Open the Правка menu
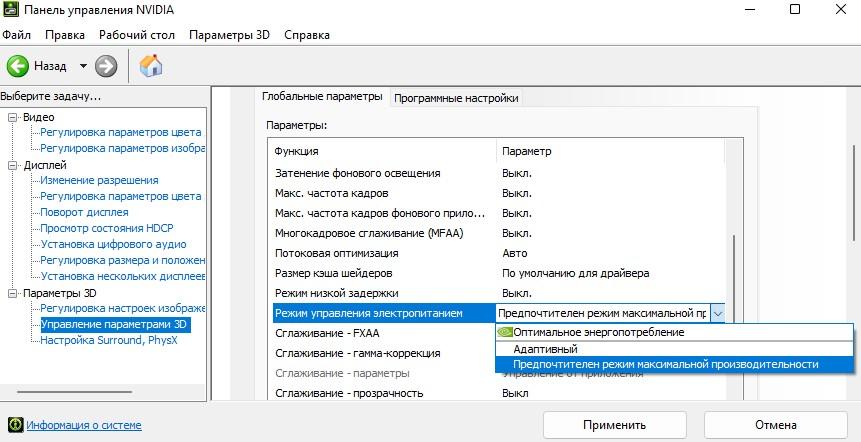 65,35
